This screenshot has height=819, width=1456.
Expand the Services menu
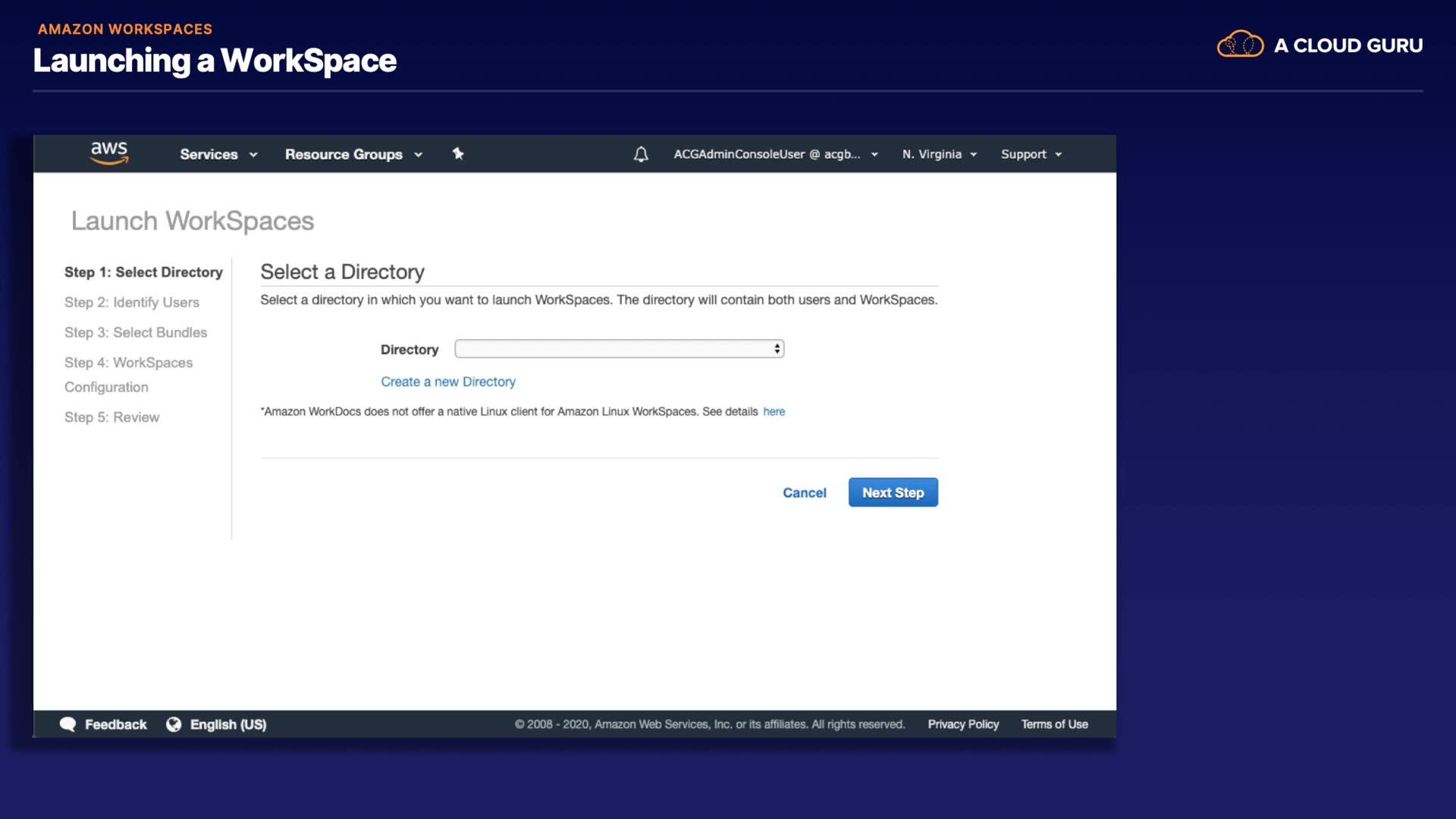218,155
